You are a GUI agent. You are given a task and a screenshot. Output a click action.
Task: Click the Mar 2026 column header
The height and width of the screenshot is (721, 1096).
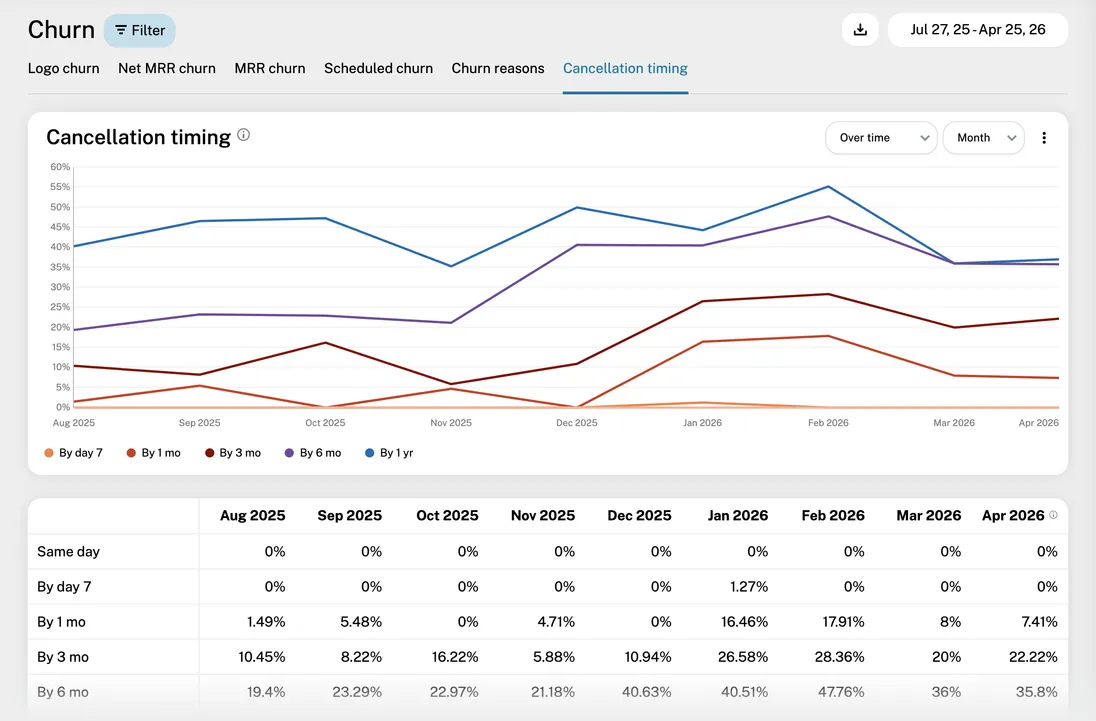coord(928,516)
